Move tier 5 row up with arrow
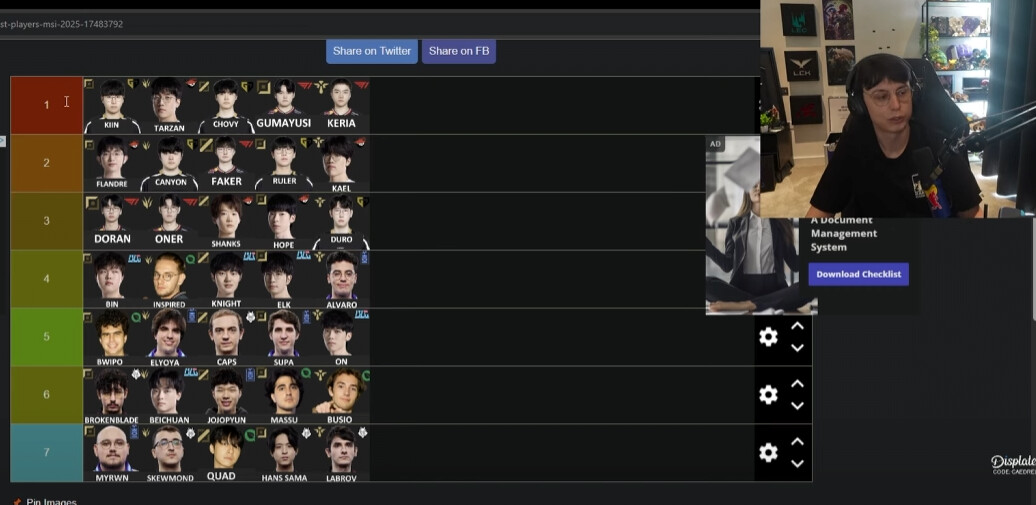This screenshot has width=1036, height=505. 797,327
